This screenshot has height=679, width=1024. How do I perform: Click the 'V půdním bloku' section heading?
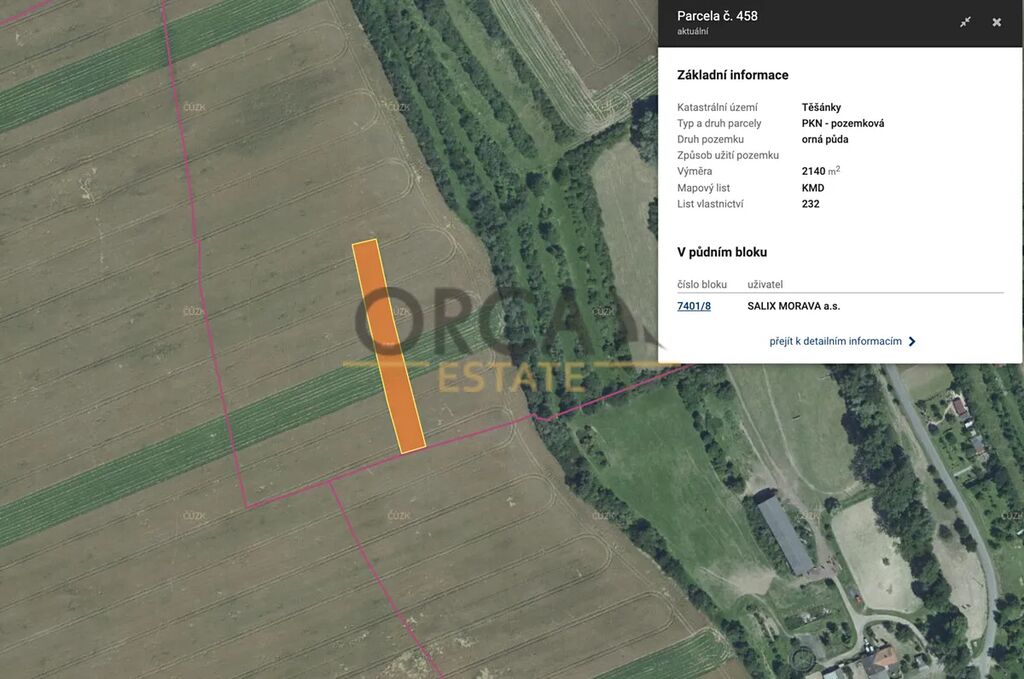coord(722,252)
